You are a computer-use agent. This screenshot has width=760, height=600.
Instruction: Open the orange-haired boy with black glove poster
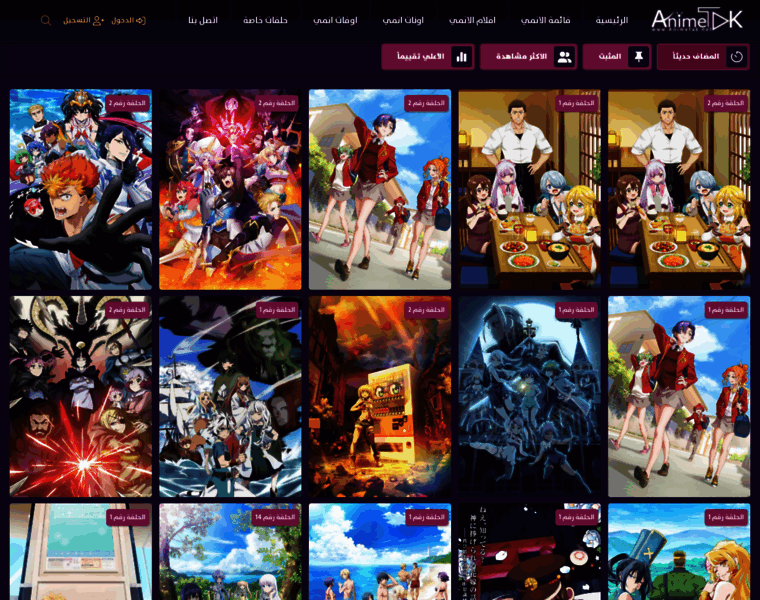80,189
